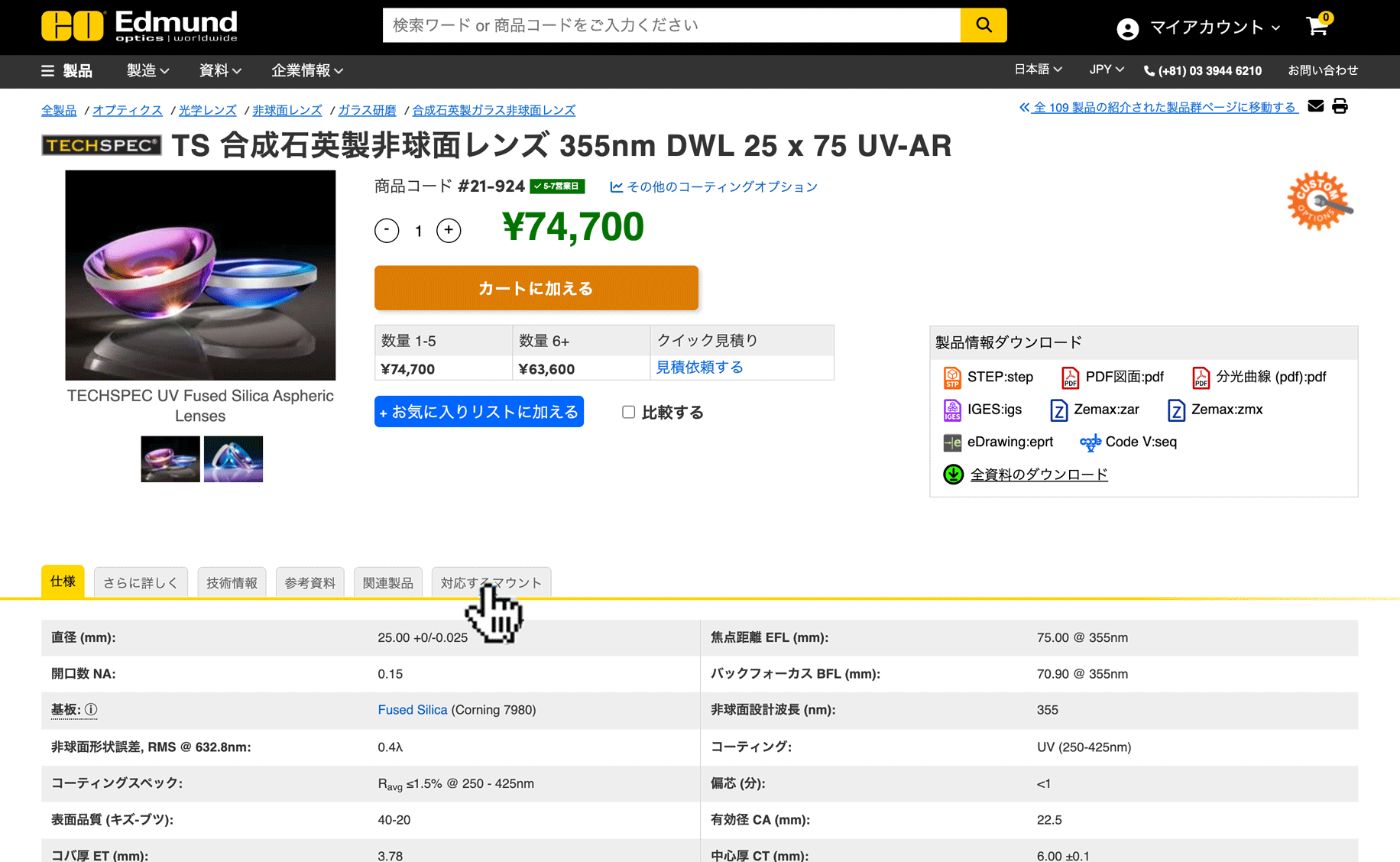1400x862 pixels.
Task: Click the substrate info circle icon
Action: click(x=91, y=710)
